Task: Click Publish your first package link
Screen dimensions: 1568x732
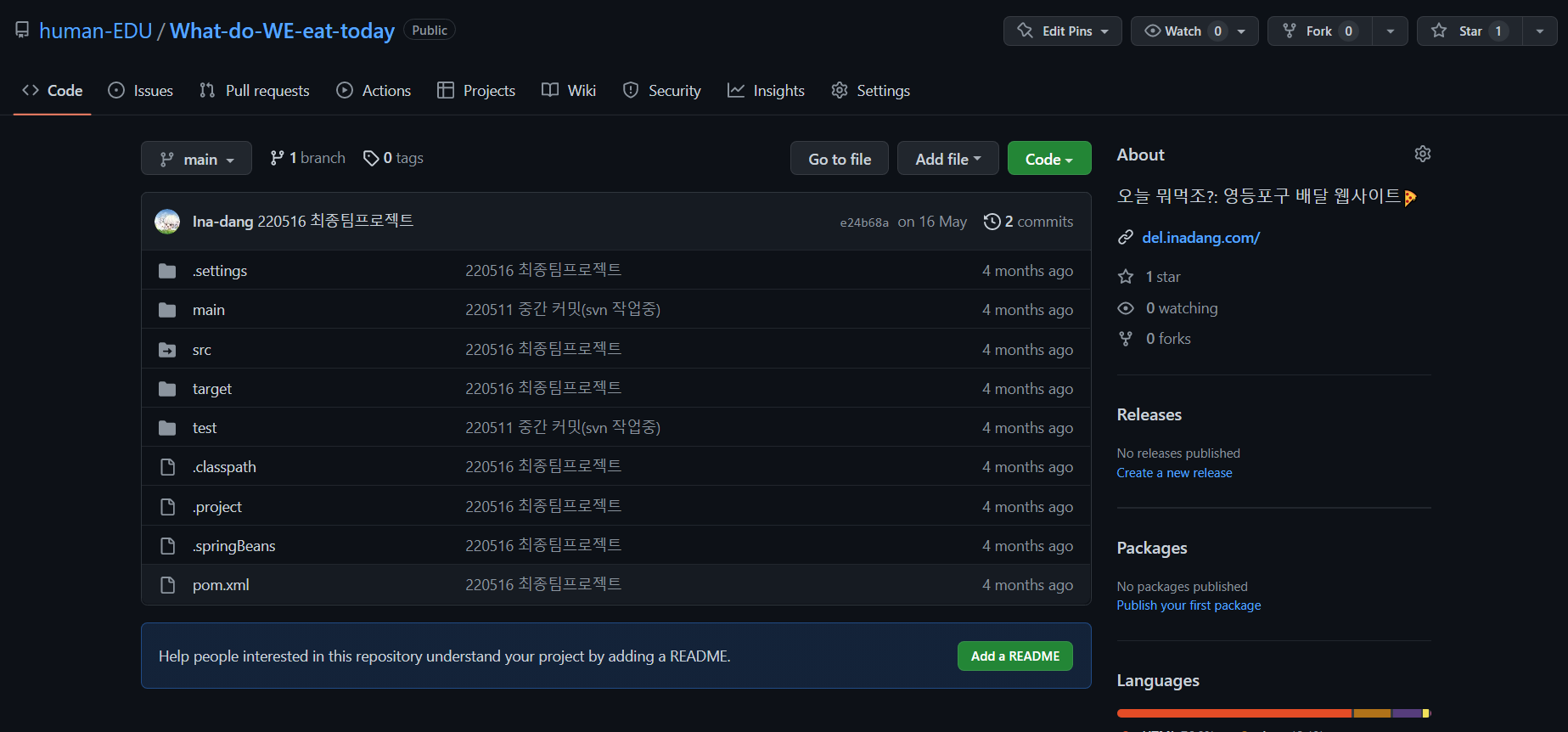Action: pyautogui.click(x=1189, y=605)
